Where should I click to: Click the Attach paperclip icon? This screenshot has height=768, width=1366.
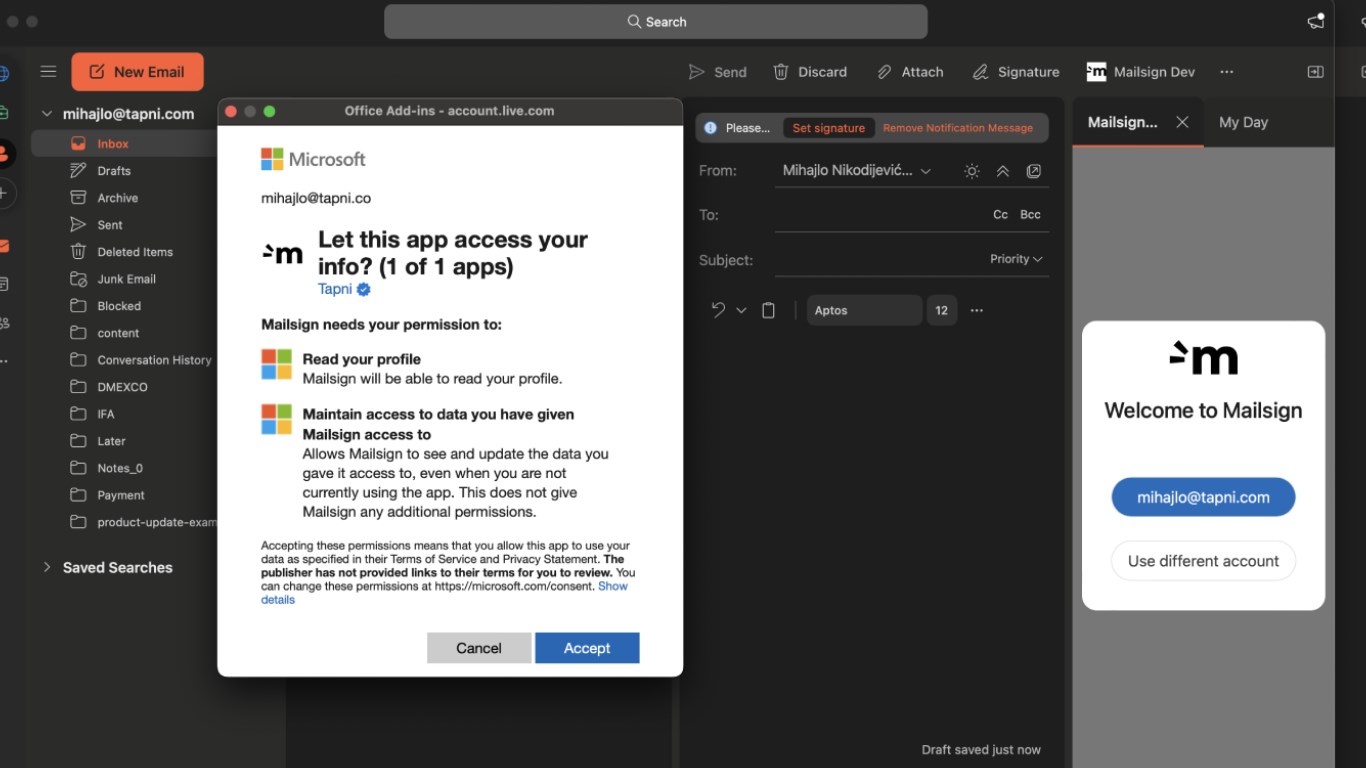[884, 72]
